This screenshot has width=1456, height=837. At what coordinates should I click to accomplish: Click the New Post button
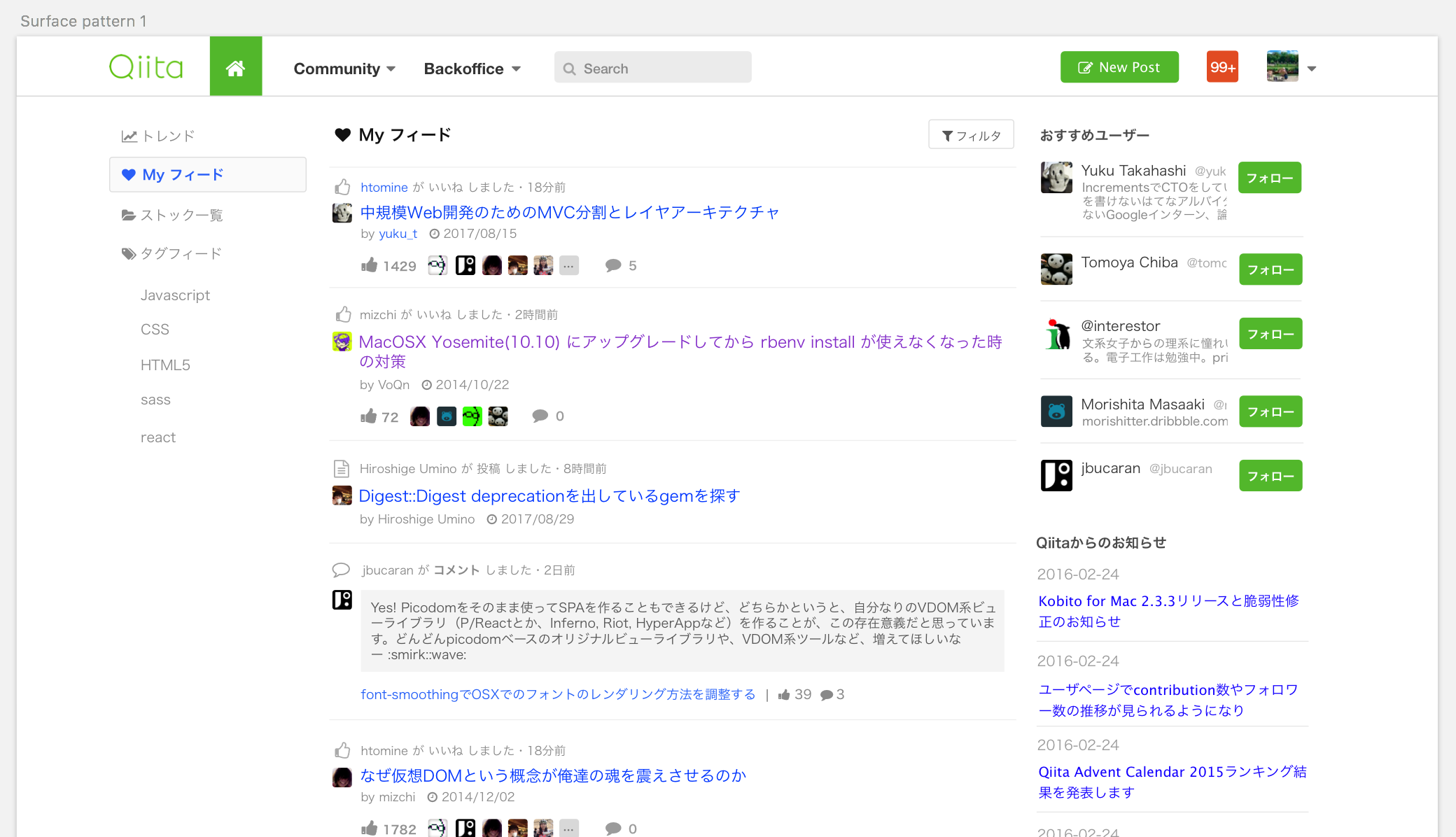click(x=1119, y=67)
